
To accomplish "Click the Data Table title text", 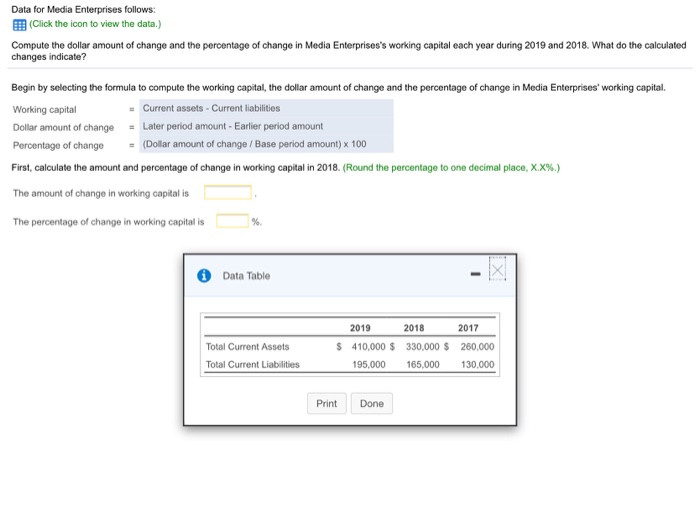I will [x=246, y=275].
